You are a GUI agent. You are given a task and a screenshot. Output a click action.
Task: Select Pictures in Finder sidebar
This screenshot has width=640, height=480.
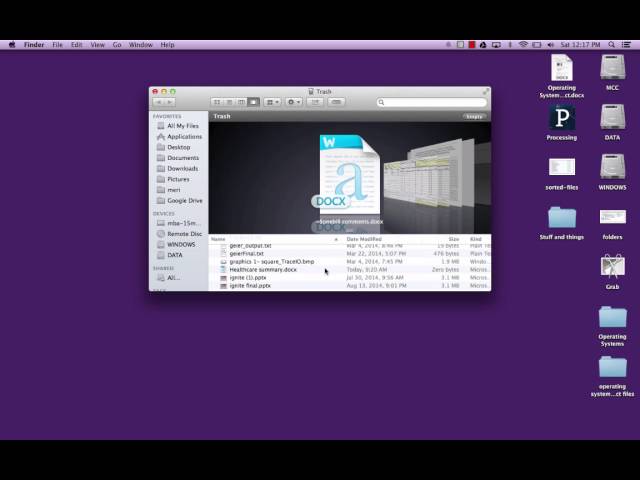point(173,179)
